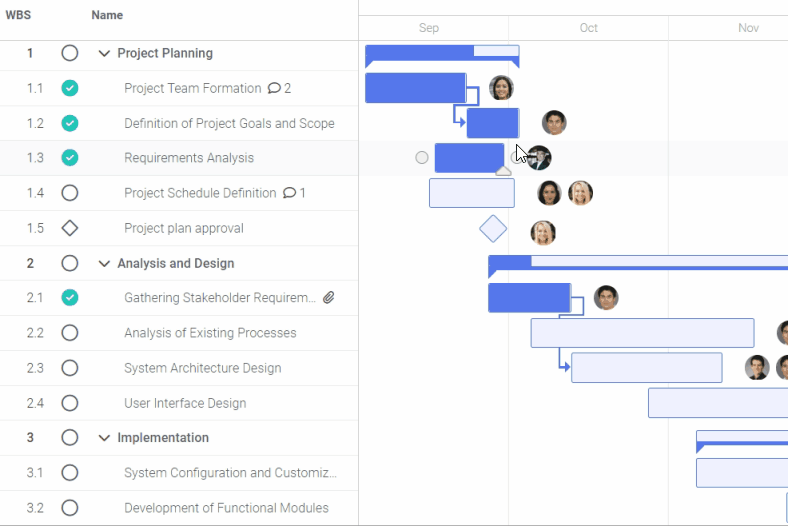The width and height of the screenshot is (788, 526).
Task: Click assignee avatar next to Project plan approval
Action: pos(543,233)
